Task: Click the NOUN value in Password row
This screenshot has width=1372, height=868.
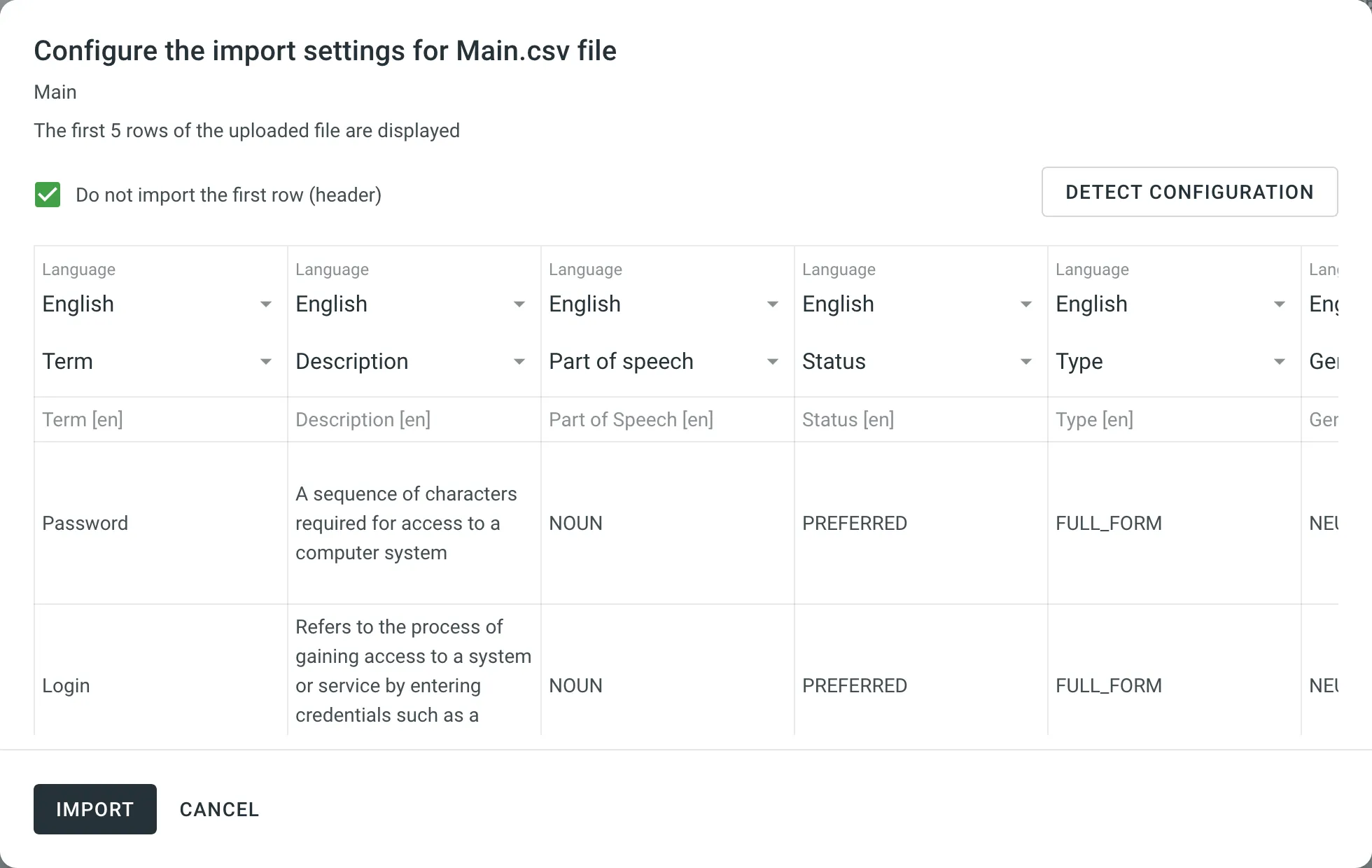Action: click(x=575, y=523)
